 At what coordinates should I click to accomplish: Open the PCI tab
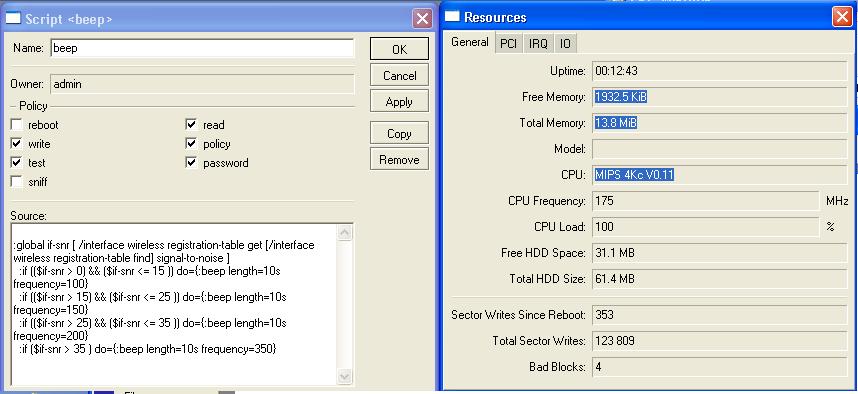coord(508,44)
